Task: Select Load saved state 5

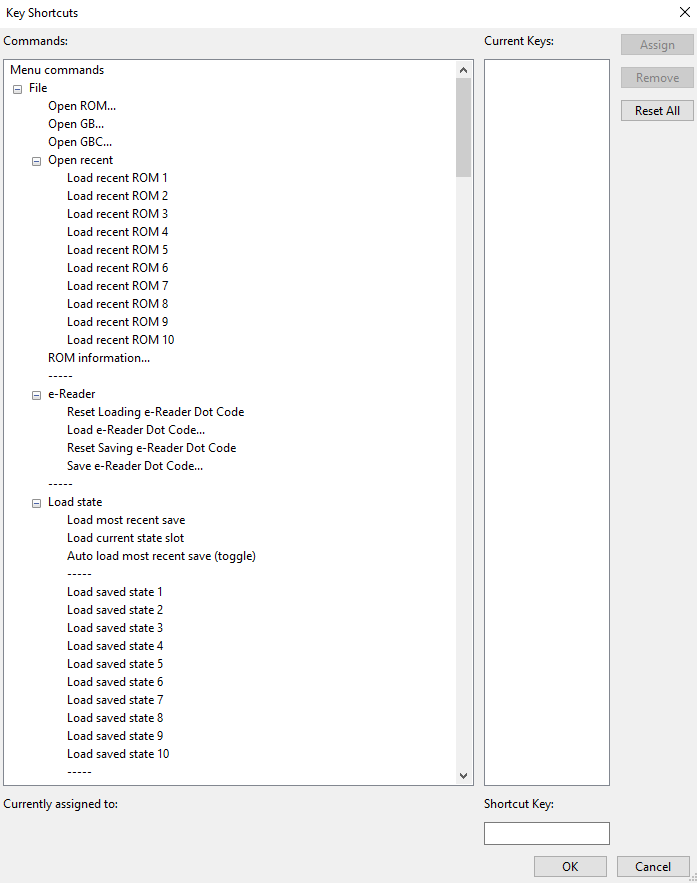Action: 115,665
